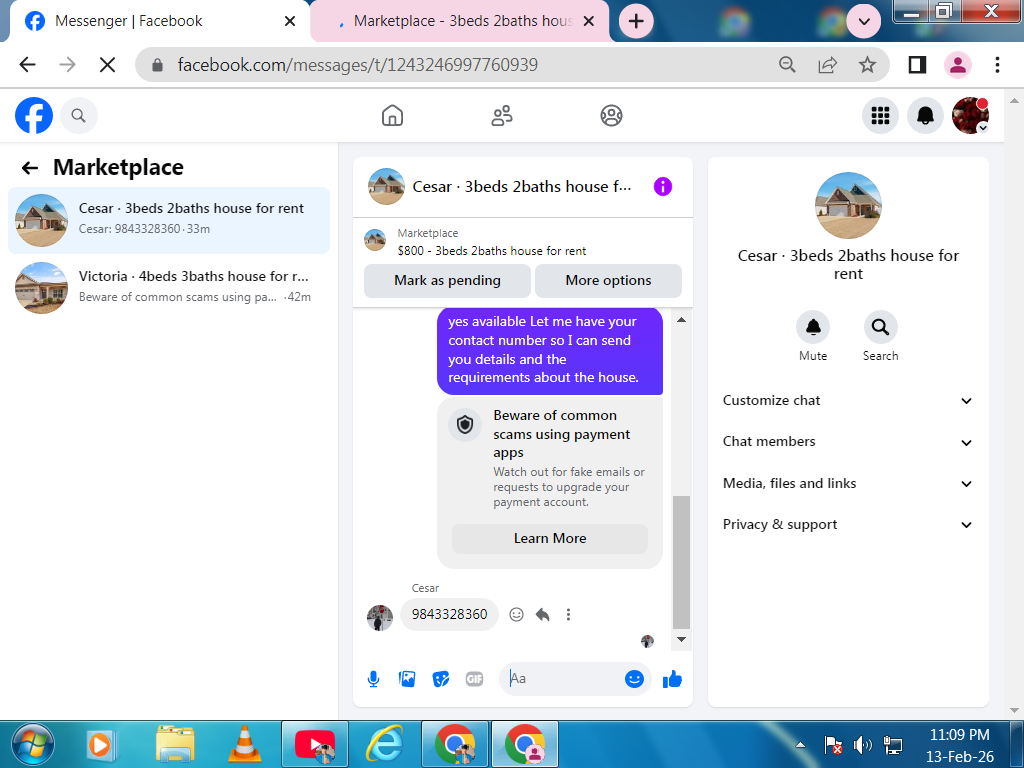The width and height of the screenshot is (1024, 768).
Task: Open the $800 - 3beds 2baths listing link
Action: click(x=492, y=251)
